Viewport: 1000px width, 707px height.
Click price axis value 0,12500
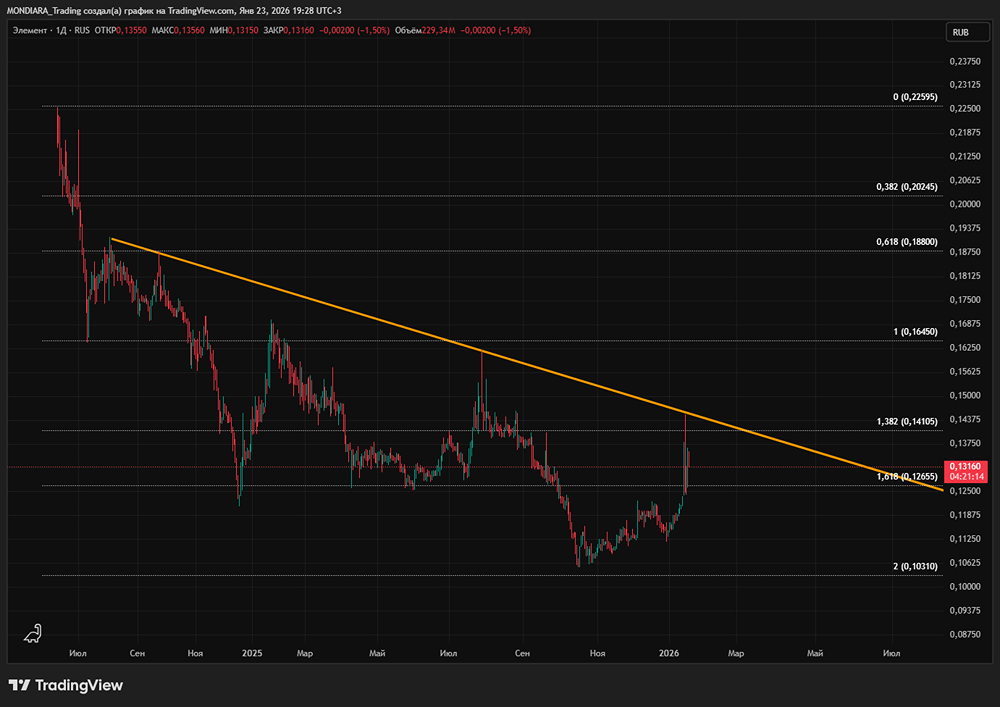pos(965,491)
